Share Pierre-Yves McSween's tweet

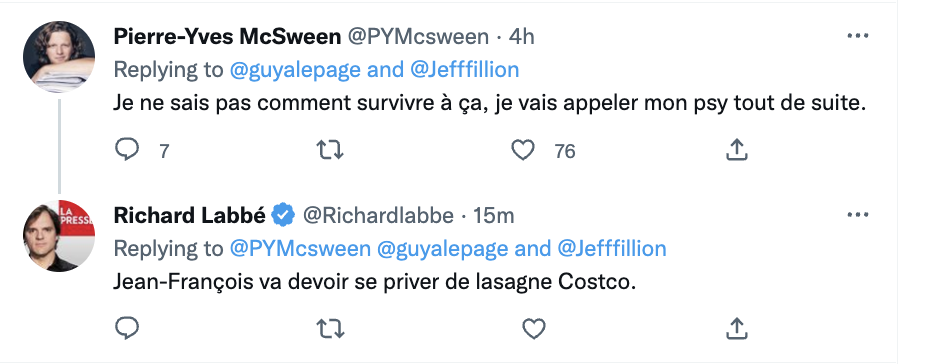(x=736, y=150)
